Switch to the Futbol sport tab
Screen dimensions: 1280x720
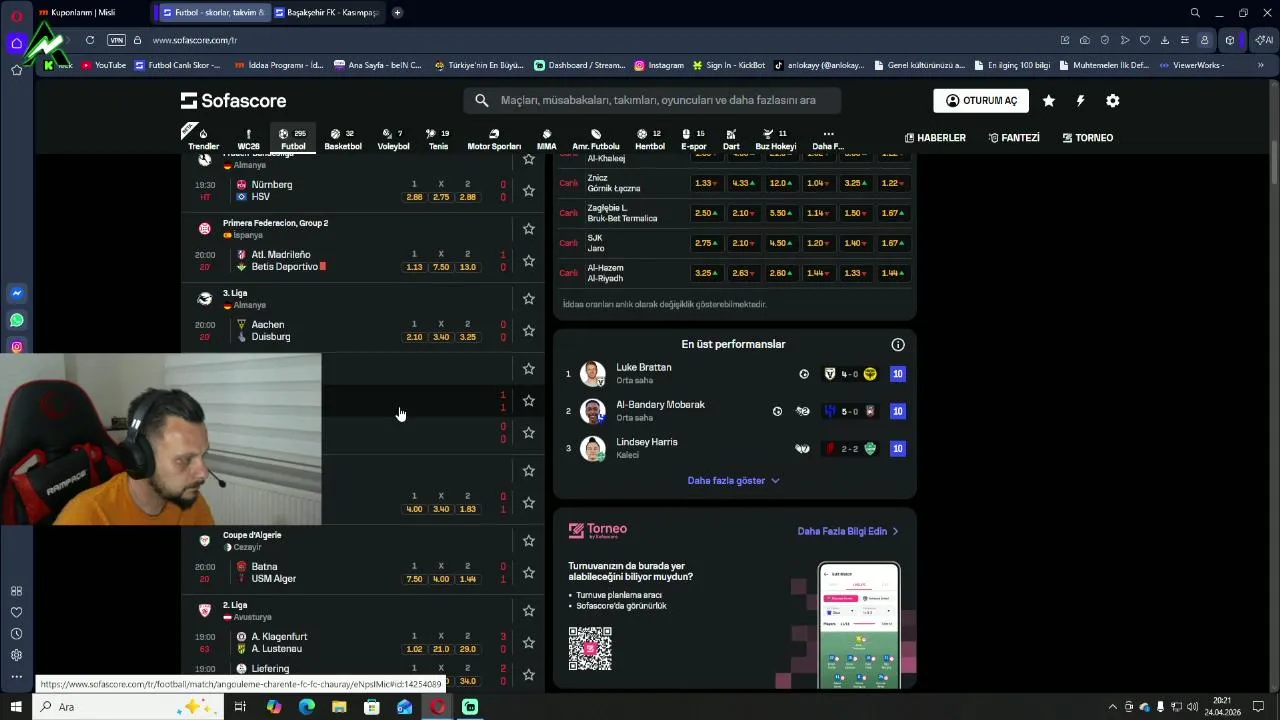[293, 139]
